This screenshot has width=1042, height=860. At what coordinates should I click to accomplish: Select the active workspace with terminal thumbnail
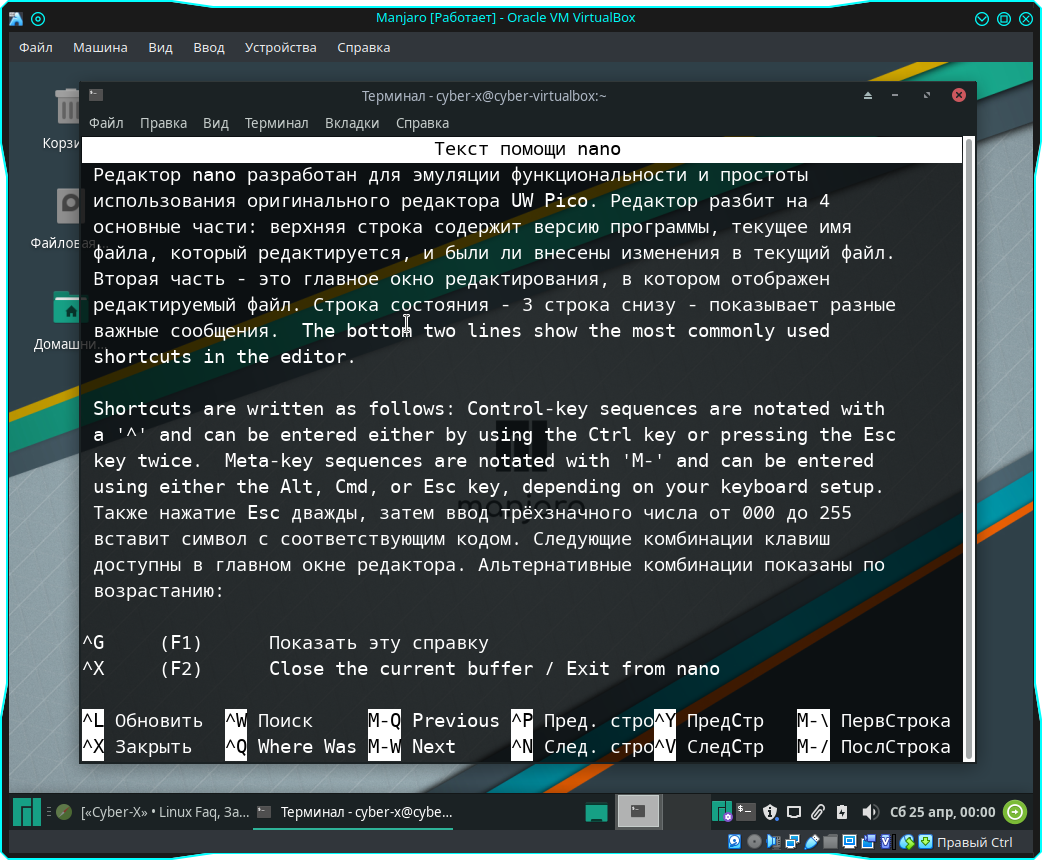pyautogui.click(x=638, y=811)
